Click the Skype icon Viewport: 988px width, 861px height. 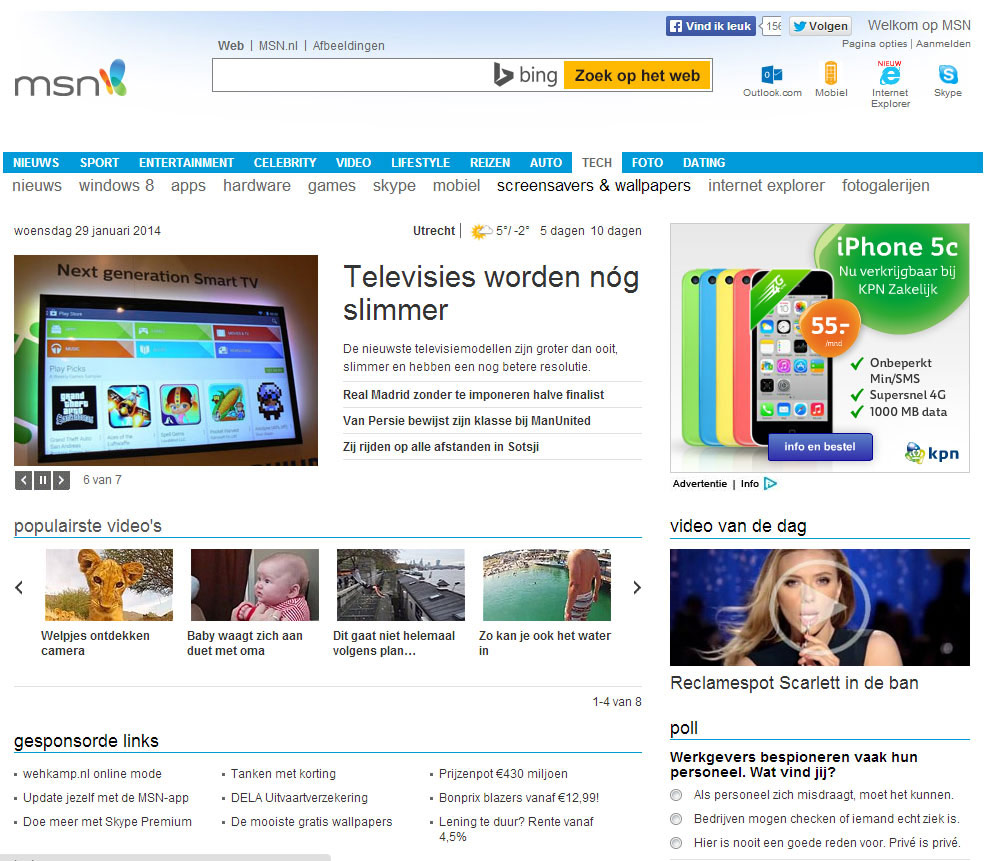[947, 74]
